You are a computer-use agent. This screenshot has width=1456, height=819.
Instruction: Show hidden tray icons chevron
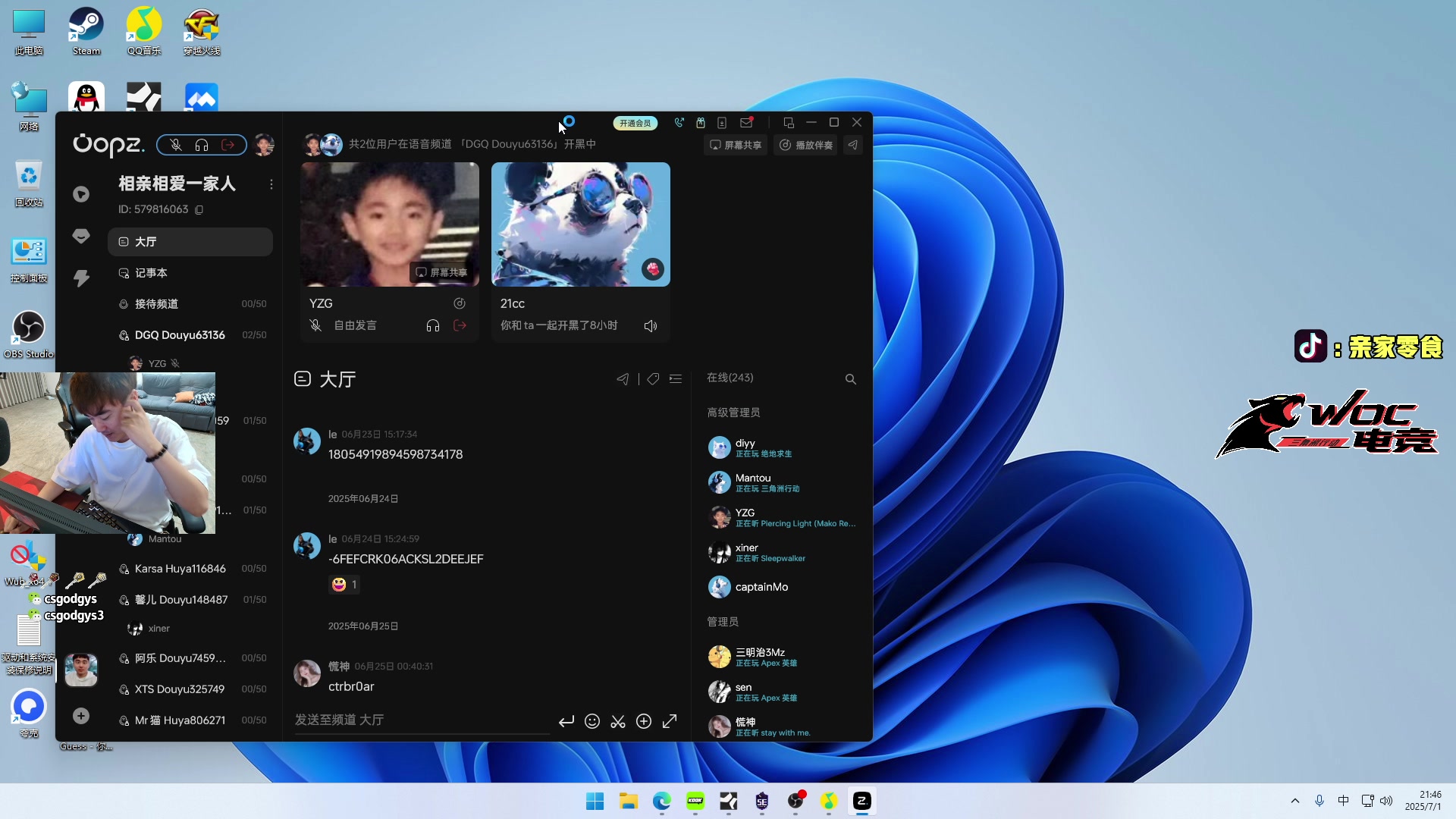pyautogui.click(x=1295, y=802)
